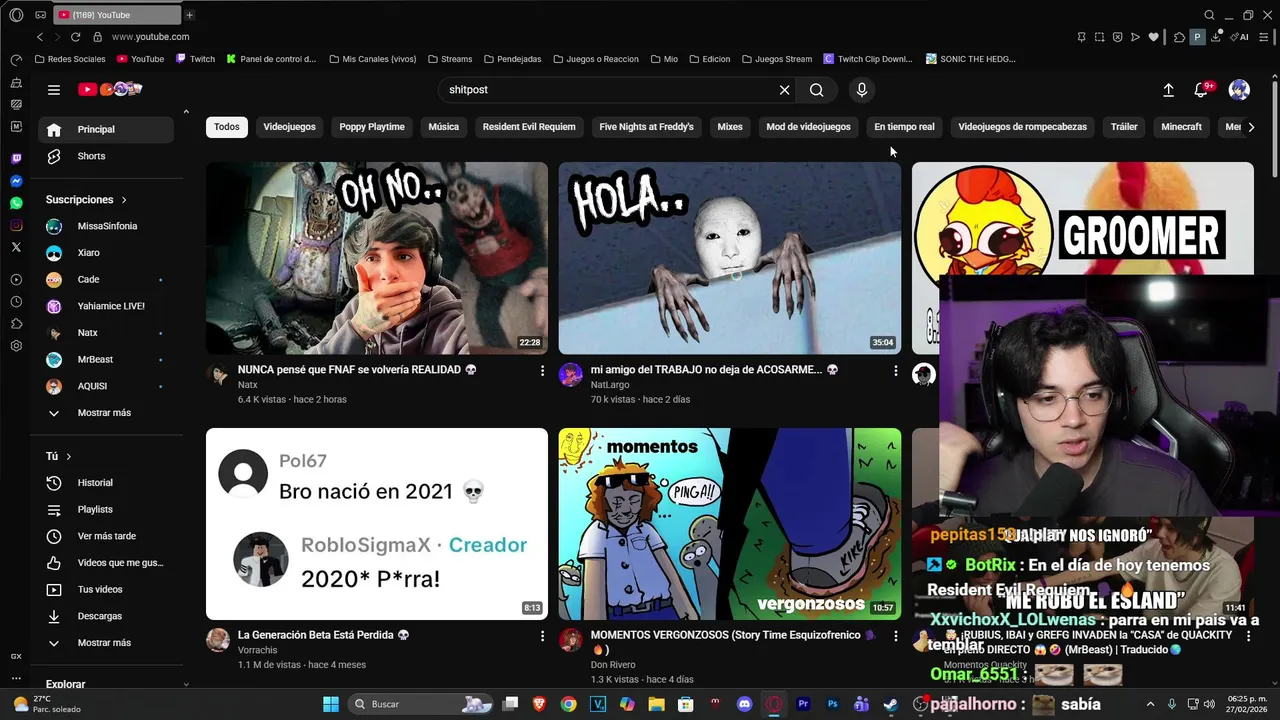The width and height of the screenshot is (1280, 720).
Task: Open MissaSinfonia subscription channel
Action: pyautogui.click(x=106, y=226)
